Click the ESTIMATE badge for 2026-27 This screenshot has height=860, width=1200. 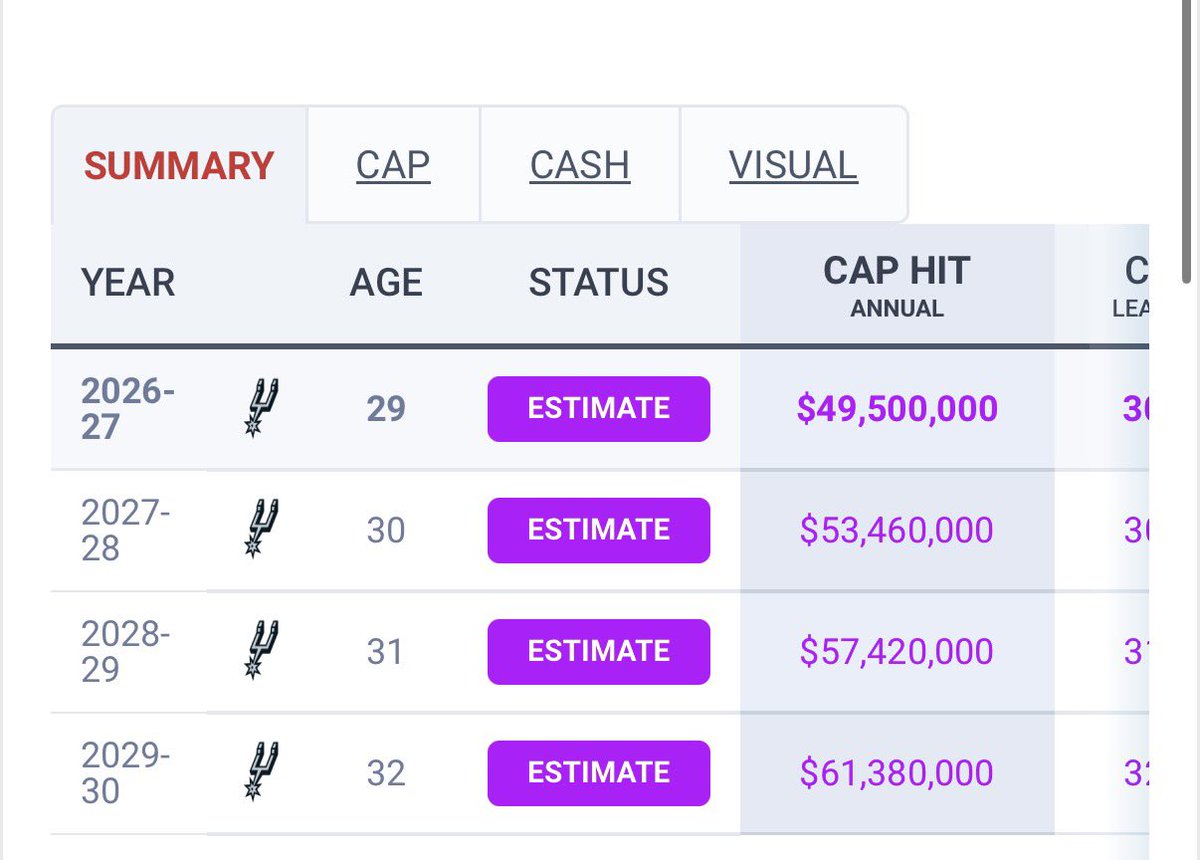pyautogui.click(x=599, y=408)
